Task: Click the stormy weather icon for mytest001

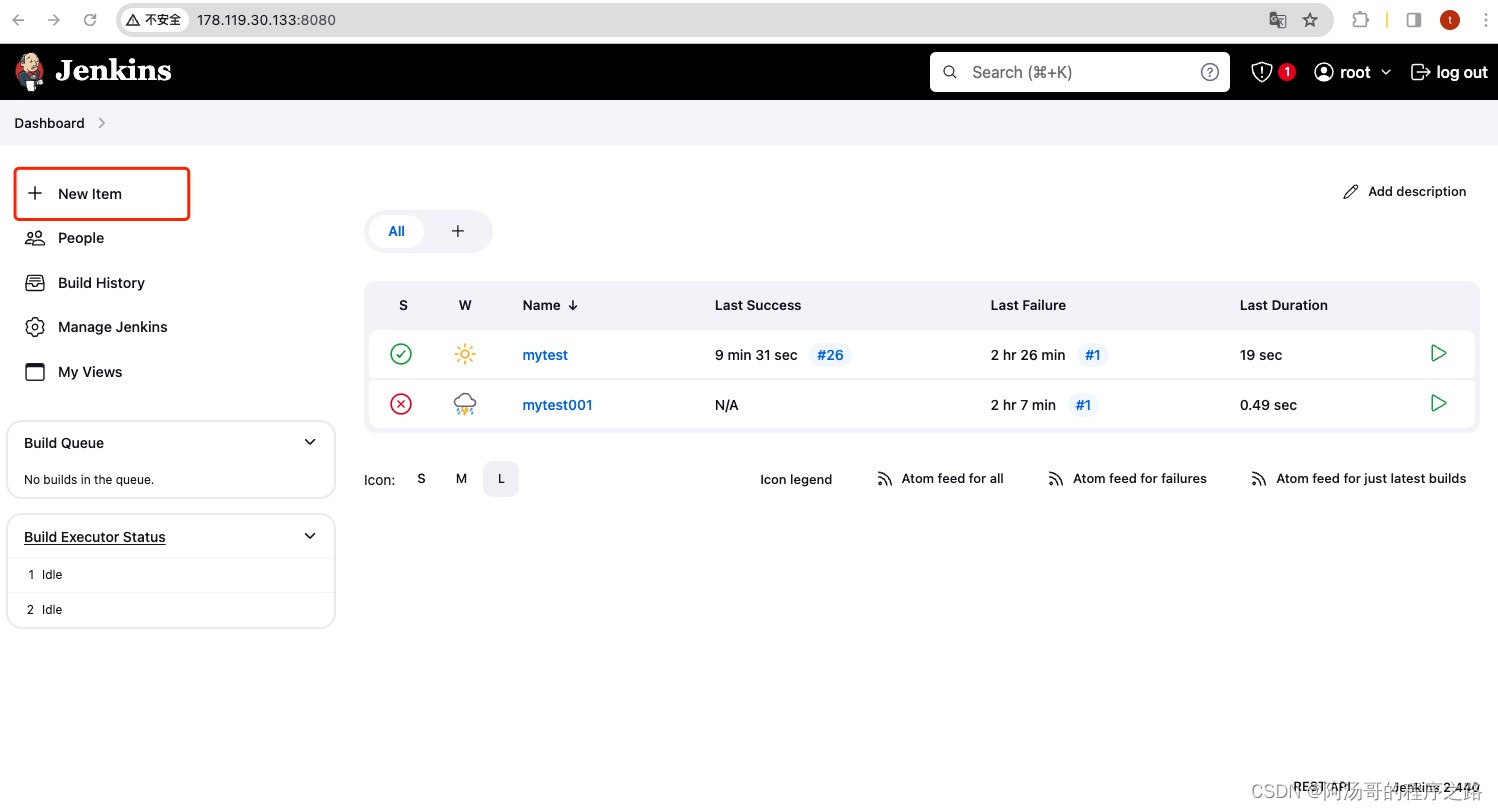Action: coord(465,404)
